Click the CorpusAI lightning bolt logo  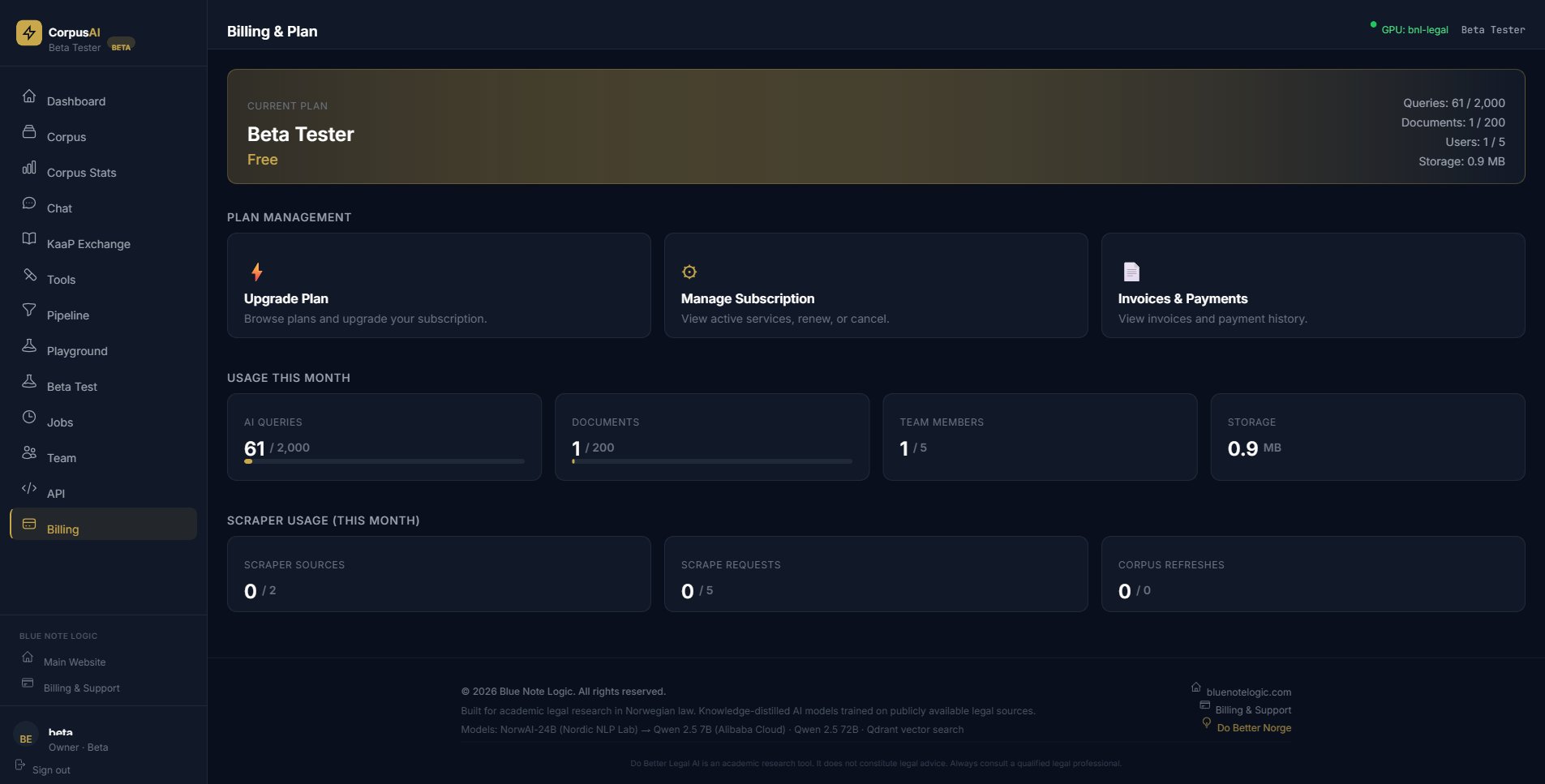(29, 32)
